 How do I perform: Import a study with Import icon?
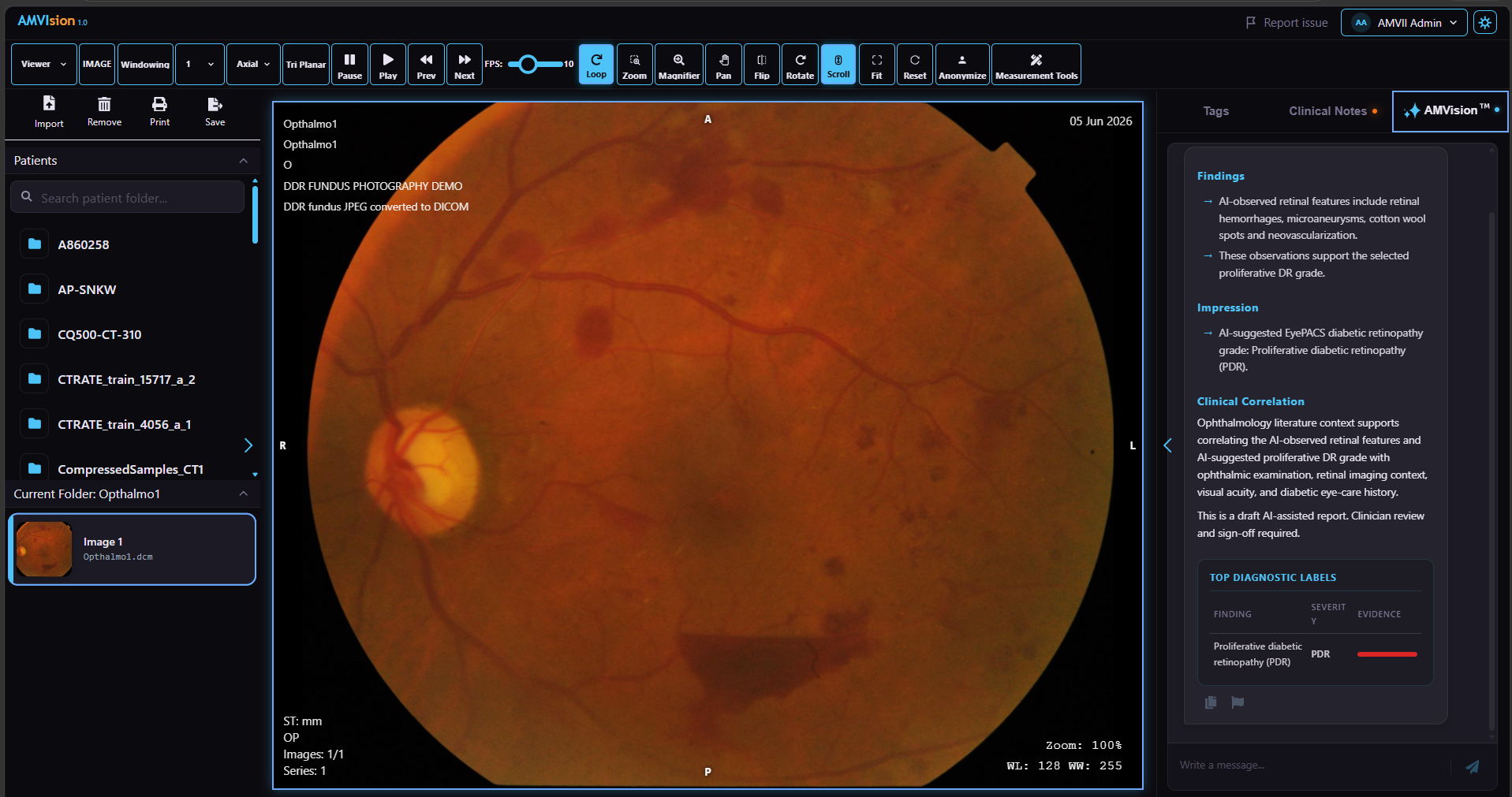coord(49,112)
